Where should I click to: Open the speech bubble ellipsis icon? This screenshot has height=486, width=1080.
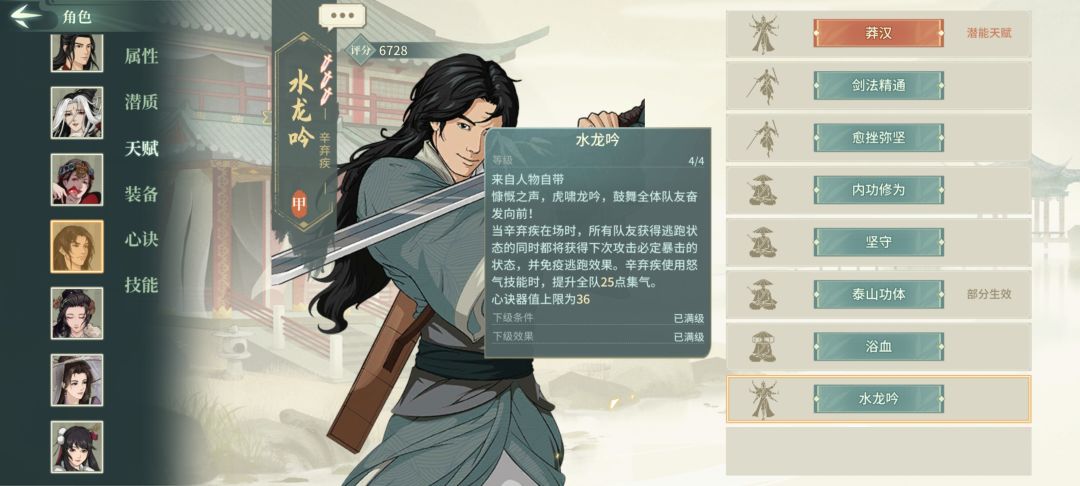[x=342, y=16]
